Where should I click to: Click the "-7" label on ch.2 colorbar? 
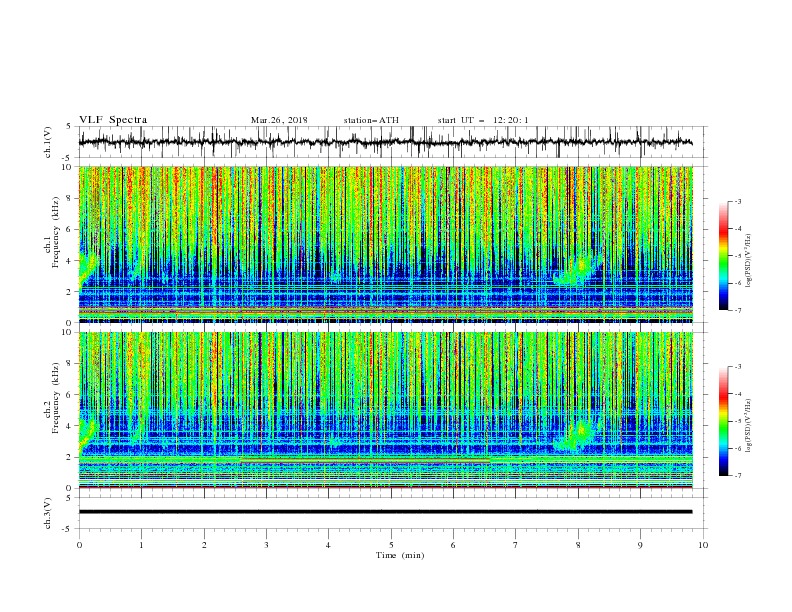(x=737, y=475)
